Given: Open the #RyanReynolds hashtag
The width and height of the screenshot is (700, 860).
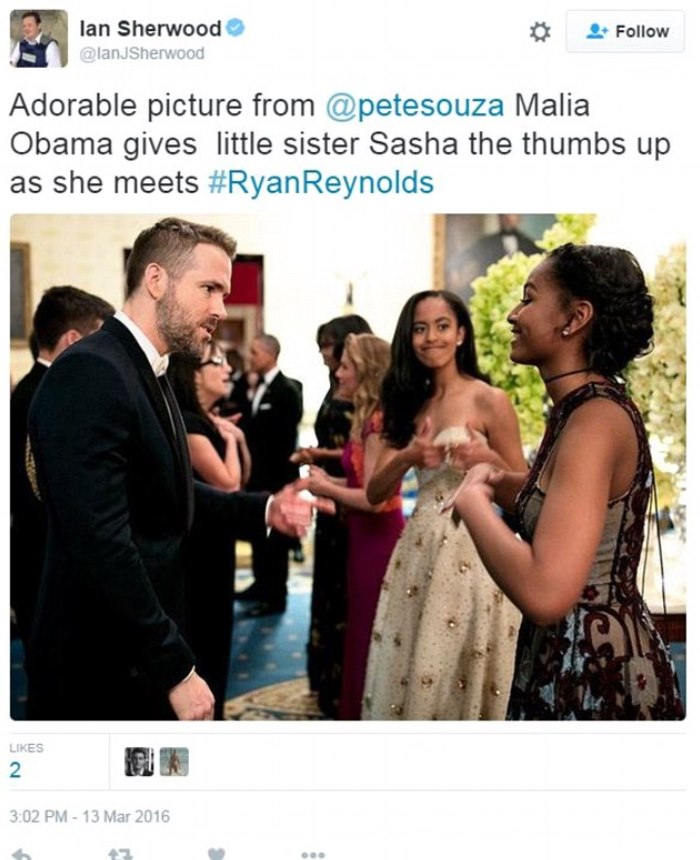Looking at the screenshot, I should tap(321, 182).
